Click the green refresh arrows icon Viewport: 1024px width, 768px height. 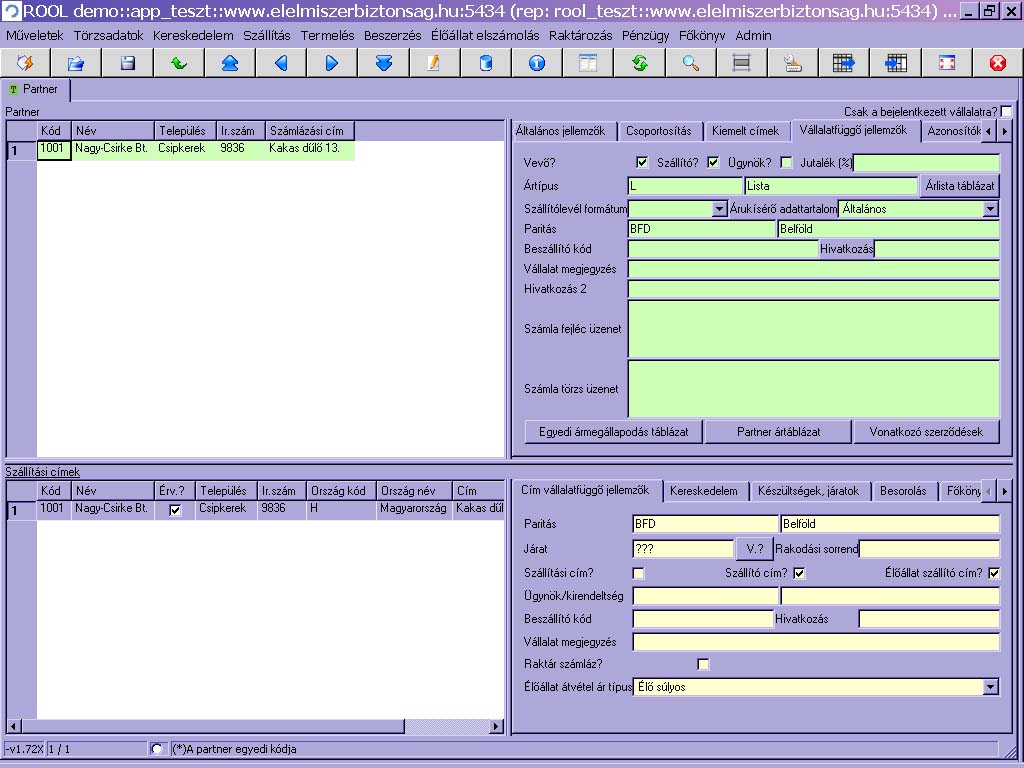point(640,63)
